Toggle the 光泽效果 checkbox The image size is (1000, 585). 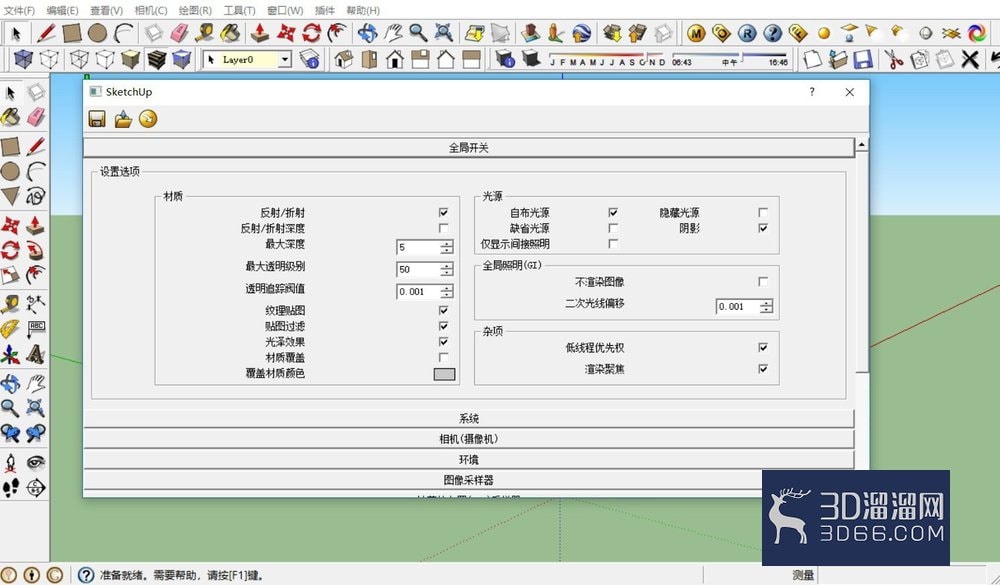tap(443, 342)
